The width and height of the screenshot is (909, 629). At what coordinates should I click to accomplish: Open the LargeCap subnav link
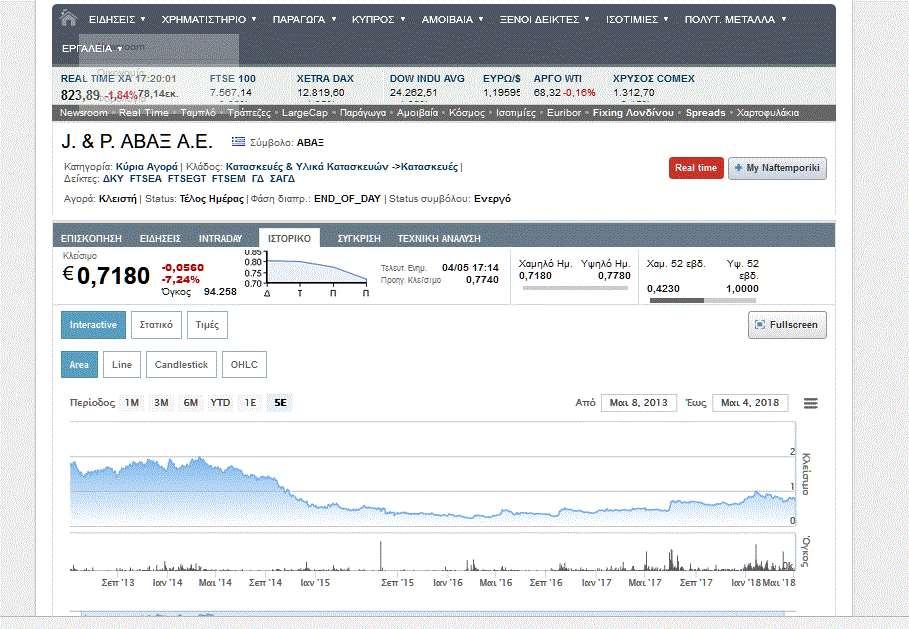click(304, 113)
